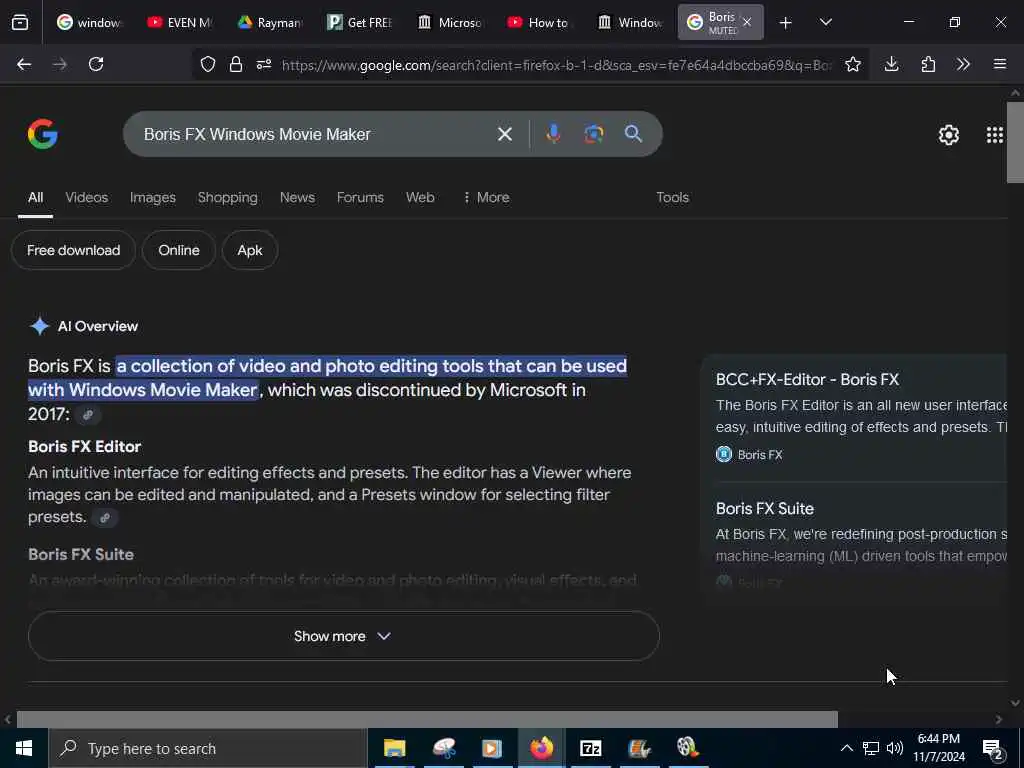Search by image with the Lens icon

594,134
